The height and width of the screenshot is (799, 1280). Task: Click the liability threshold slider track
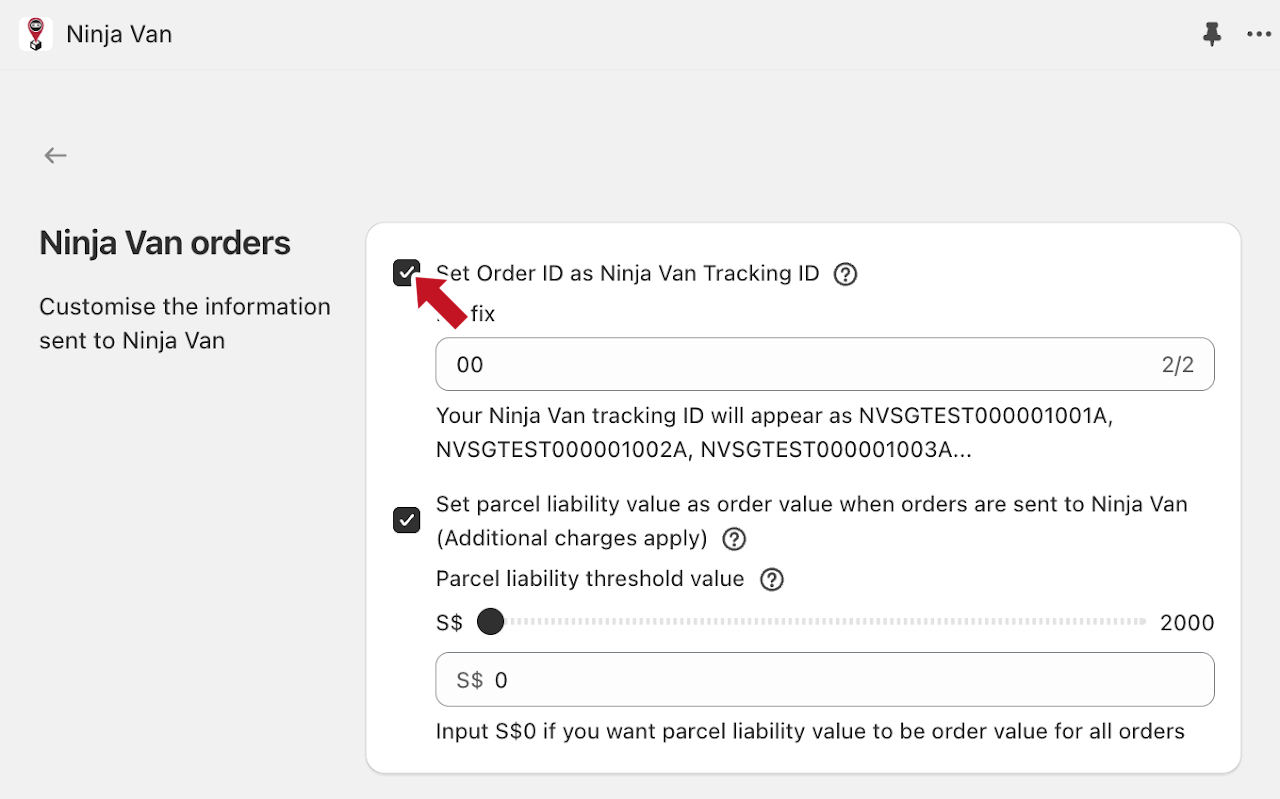coord(820,622)
